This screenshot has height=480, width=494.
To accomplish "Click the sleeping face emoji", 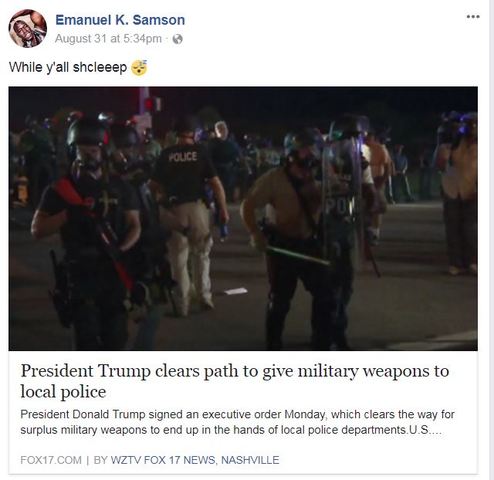I will click(x=139, y=68).
